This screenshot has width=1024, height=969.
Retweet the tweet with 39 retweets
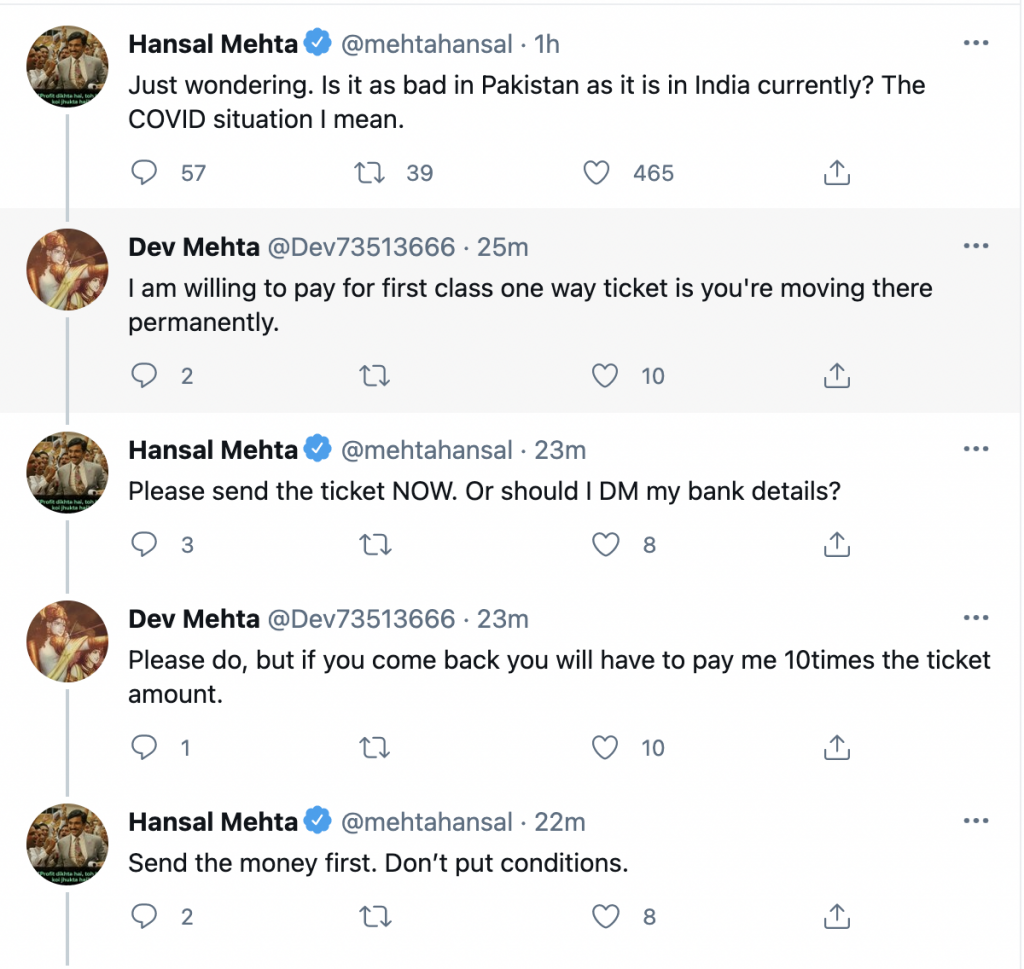click(x=373, y=173)
